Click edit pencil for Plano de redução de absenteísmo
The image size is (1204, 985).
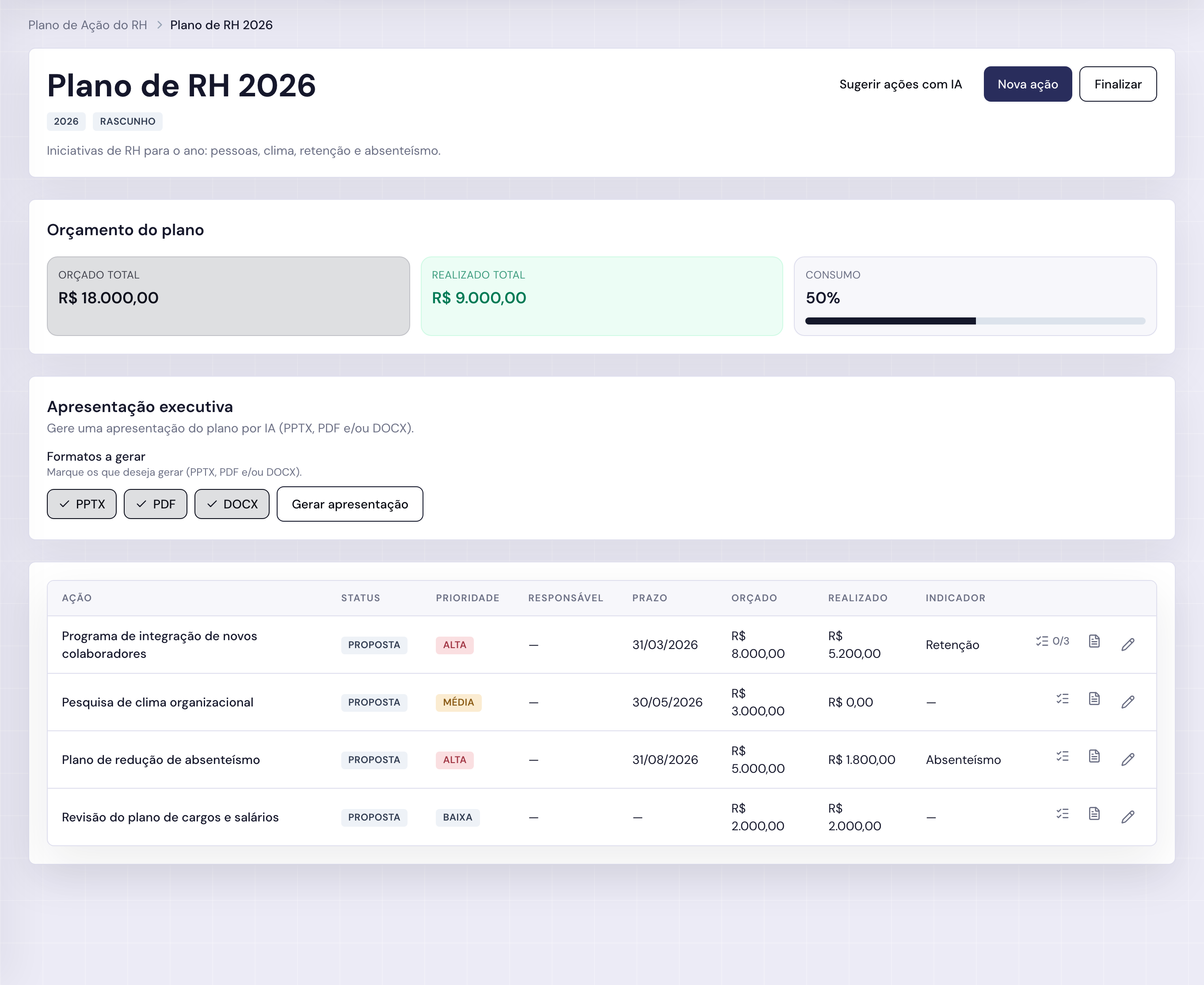(x=1128, y=759)
